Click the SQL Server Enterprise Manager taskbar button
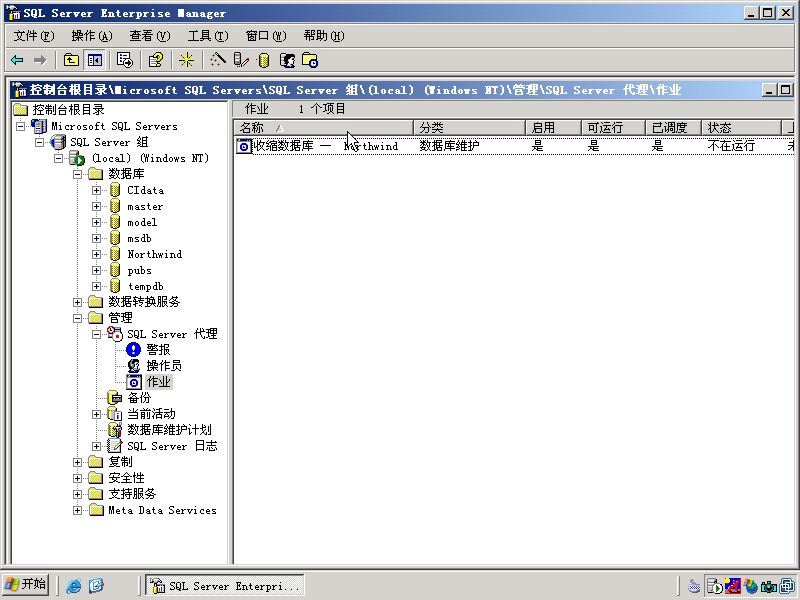The image size is (800, 600). pyautogui.click(x=225, y=585)
